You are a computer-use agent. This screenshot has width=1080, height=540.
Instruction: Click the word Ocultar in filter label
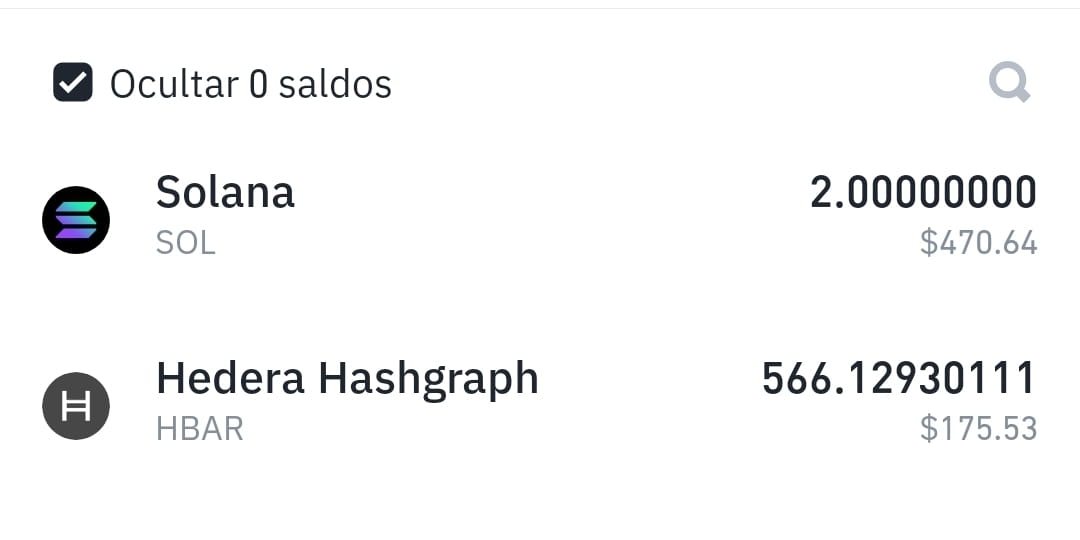[174, 84]
